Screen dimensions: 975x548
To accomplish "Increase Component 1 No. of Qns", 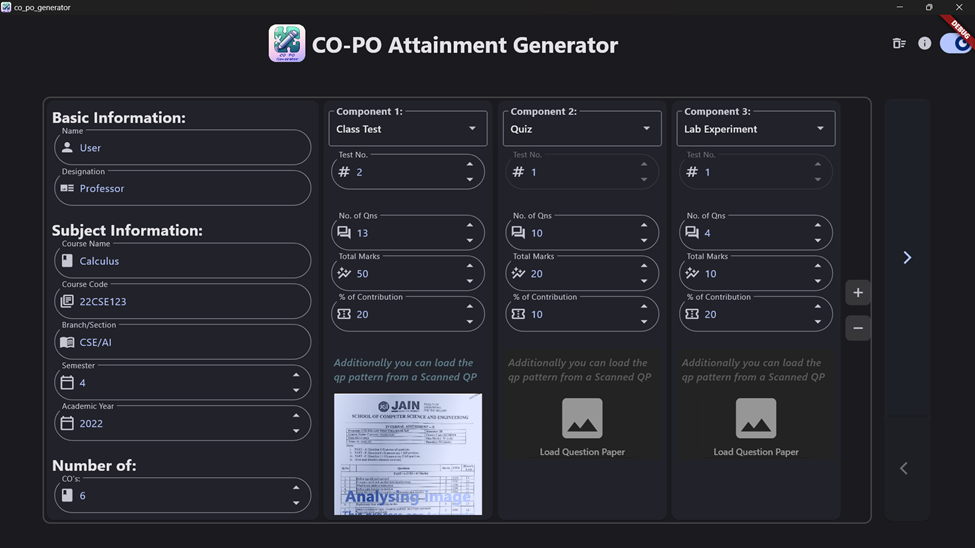I will [x=469, y=225].
